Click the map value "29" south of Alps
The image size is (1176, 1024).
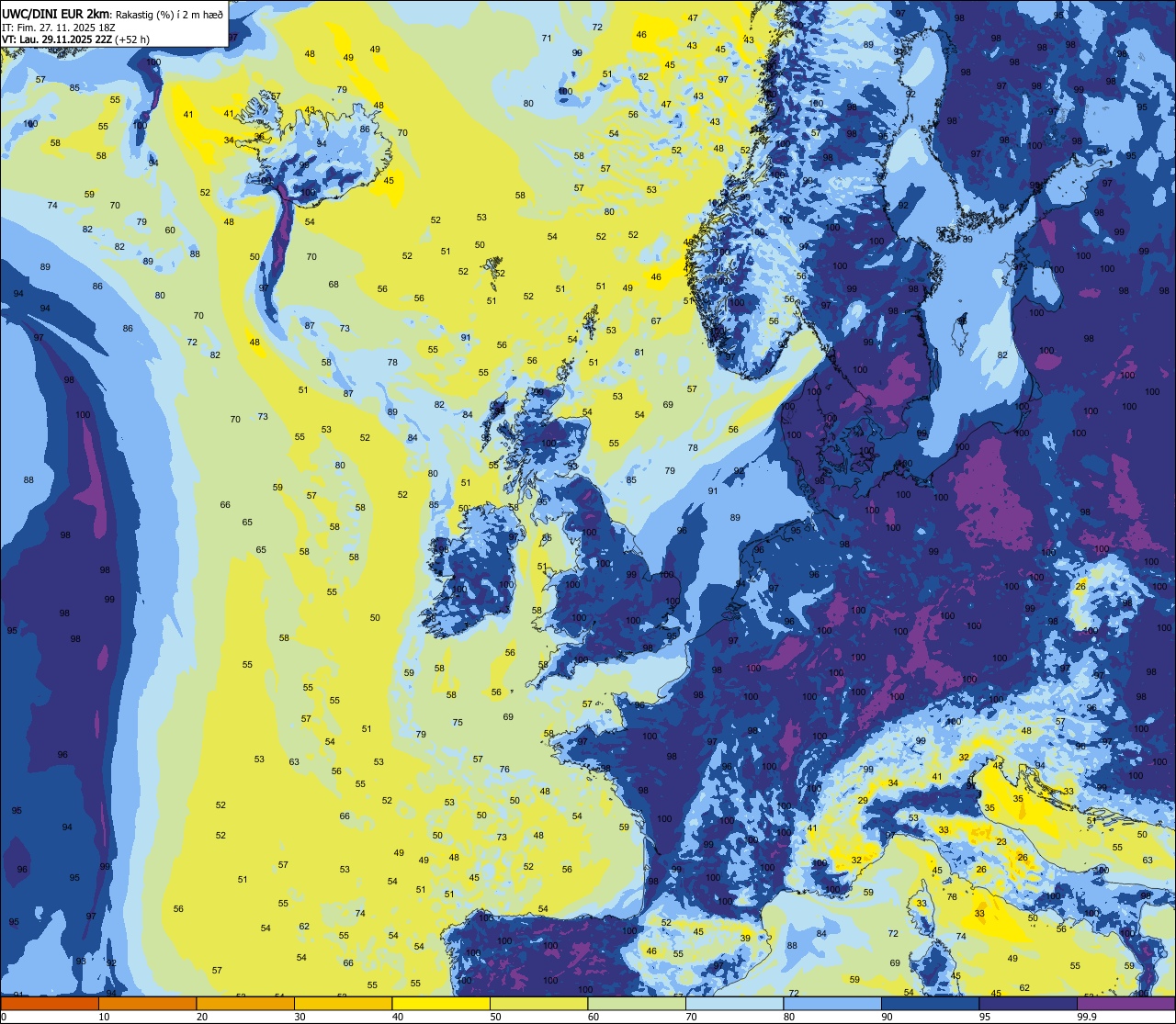coord(863,801)
